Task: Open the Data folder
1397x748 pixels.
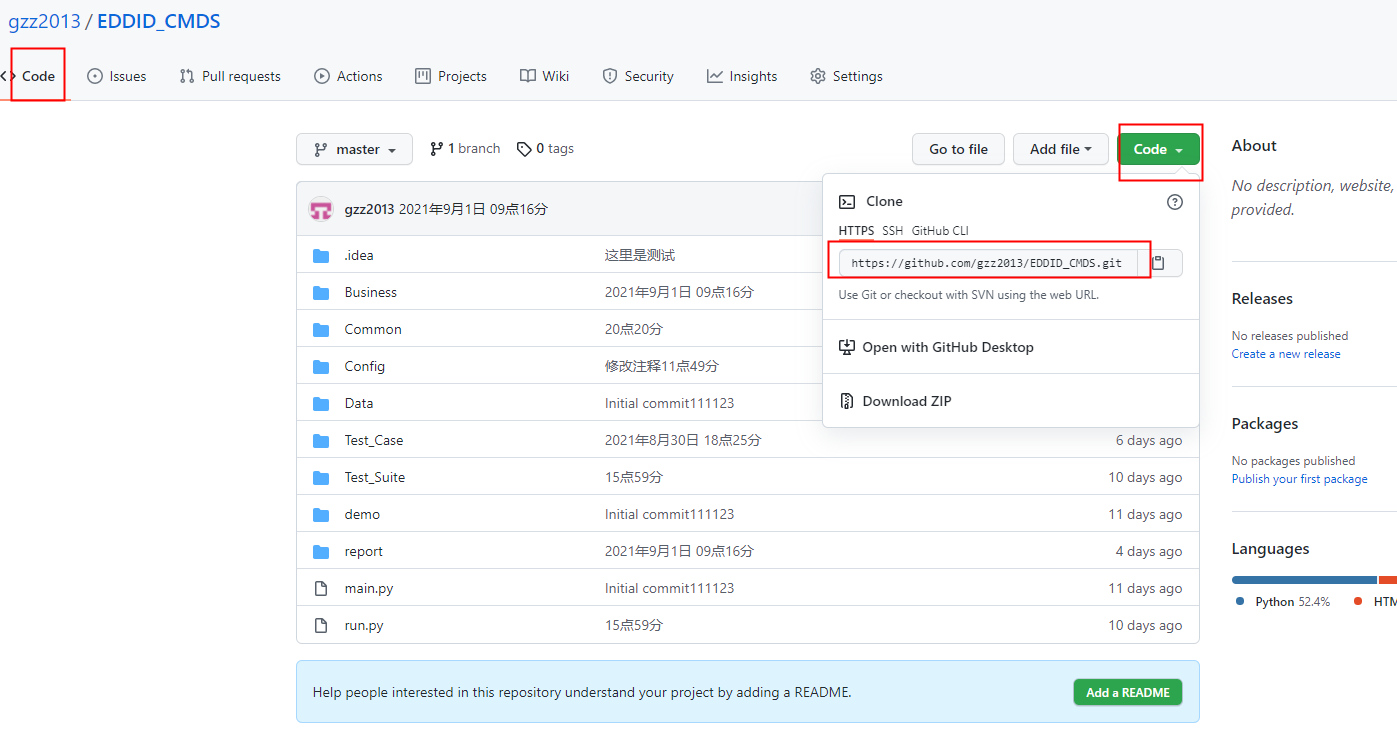Action: (359, 403)
